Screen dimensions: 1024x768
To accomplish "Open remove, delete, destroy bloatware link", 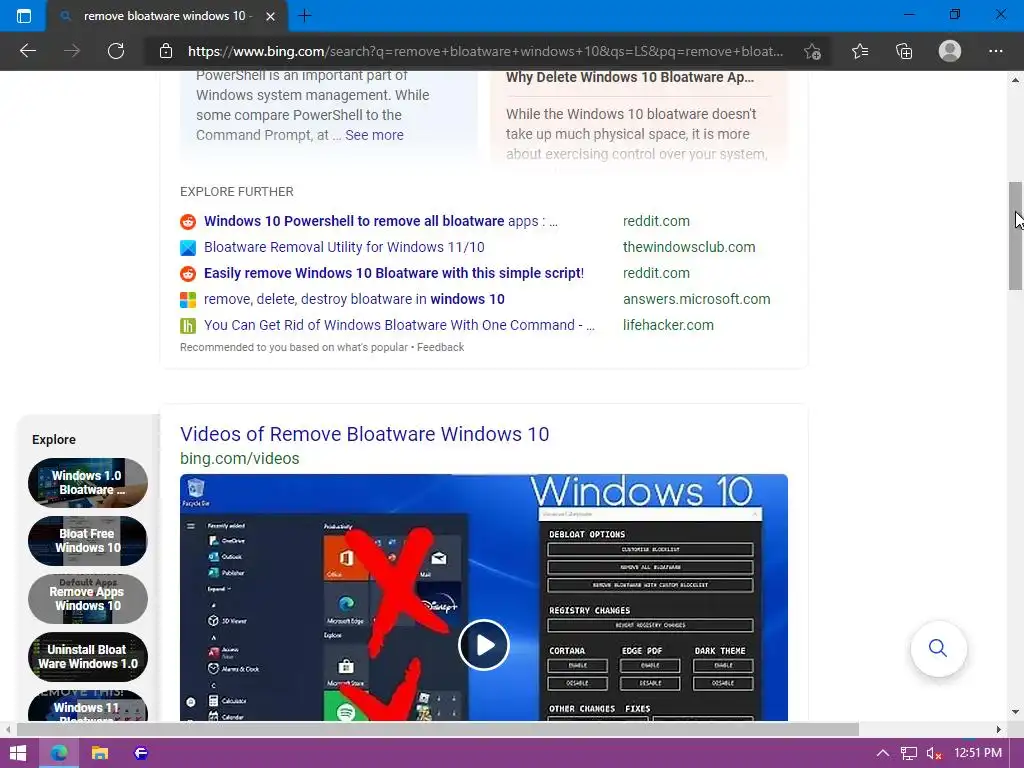I will (354, 299).
